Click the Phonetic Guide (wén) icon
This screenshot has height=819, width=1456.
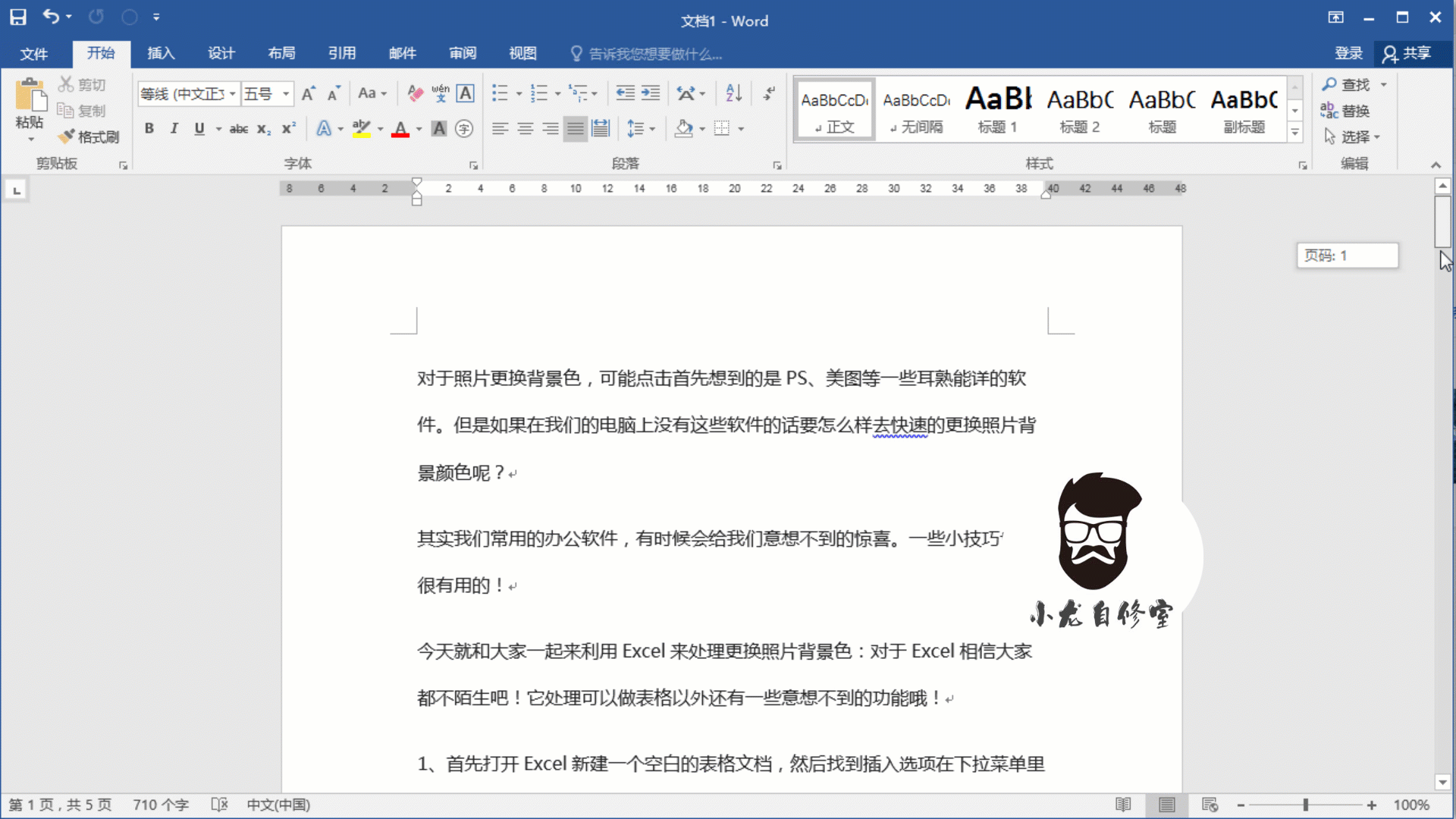click(440, 93)
